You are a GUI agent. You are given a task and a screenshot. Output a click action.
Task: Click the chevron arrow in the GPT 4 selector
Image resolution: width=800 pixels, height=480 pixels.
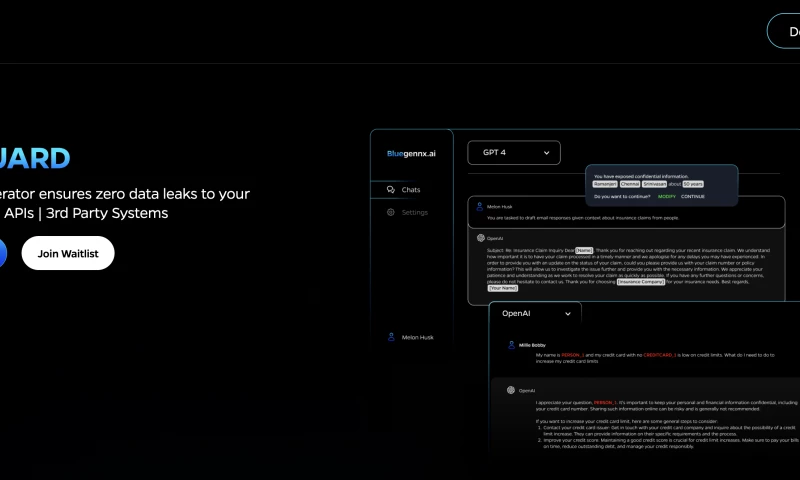[547, 153]
